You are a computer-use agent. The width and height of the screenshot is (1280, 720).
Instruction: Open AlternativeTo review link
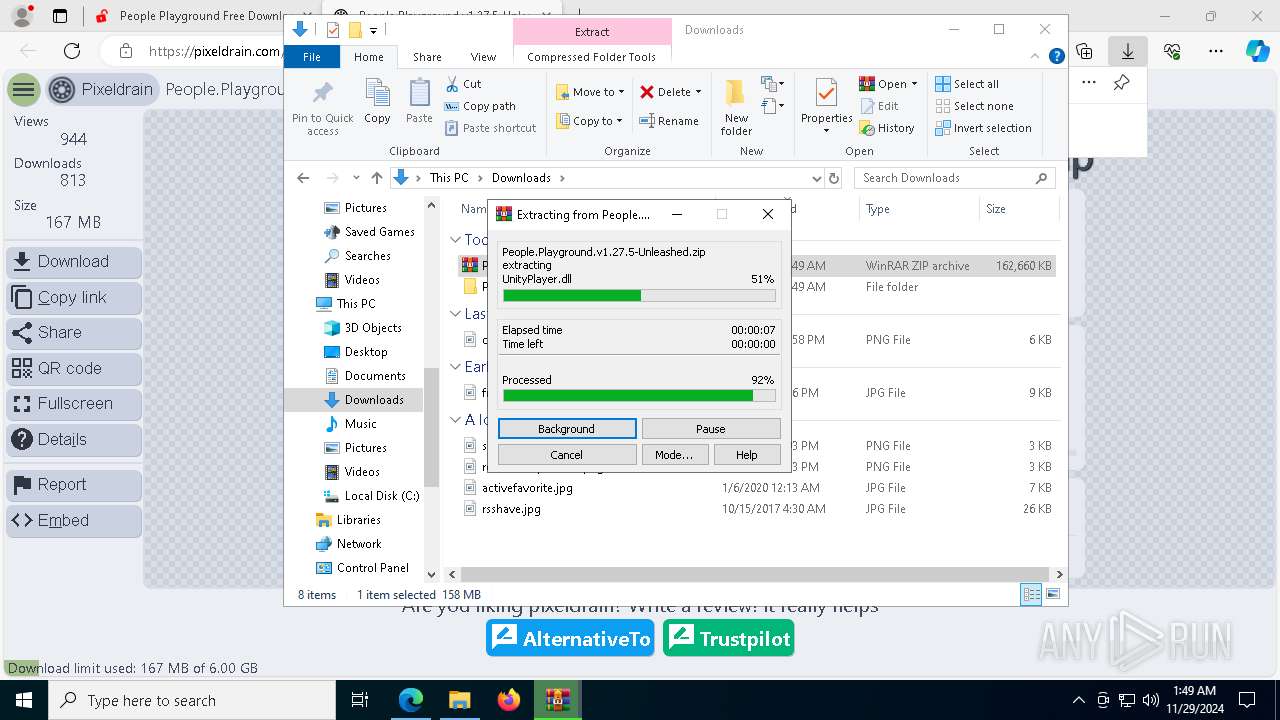click(571, 639)
